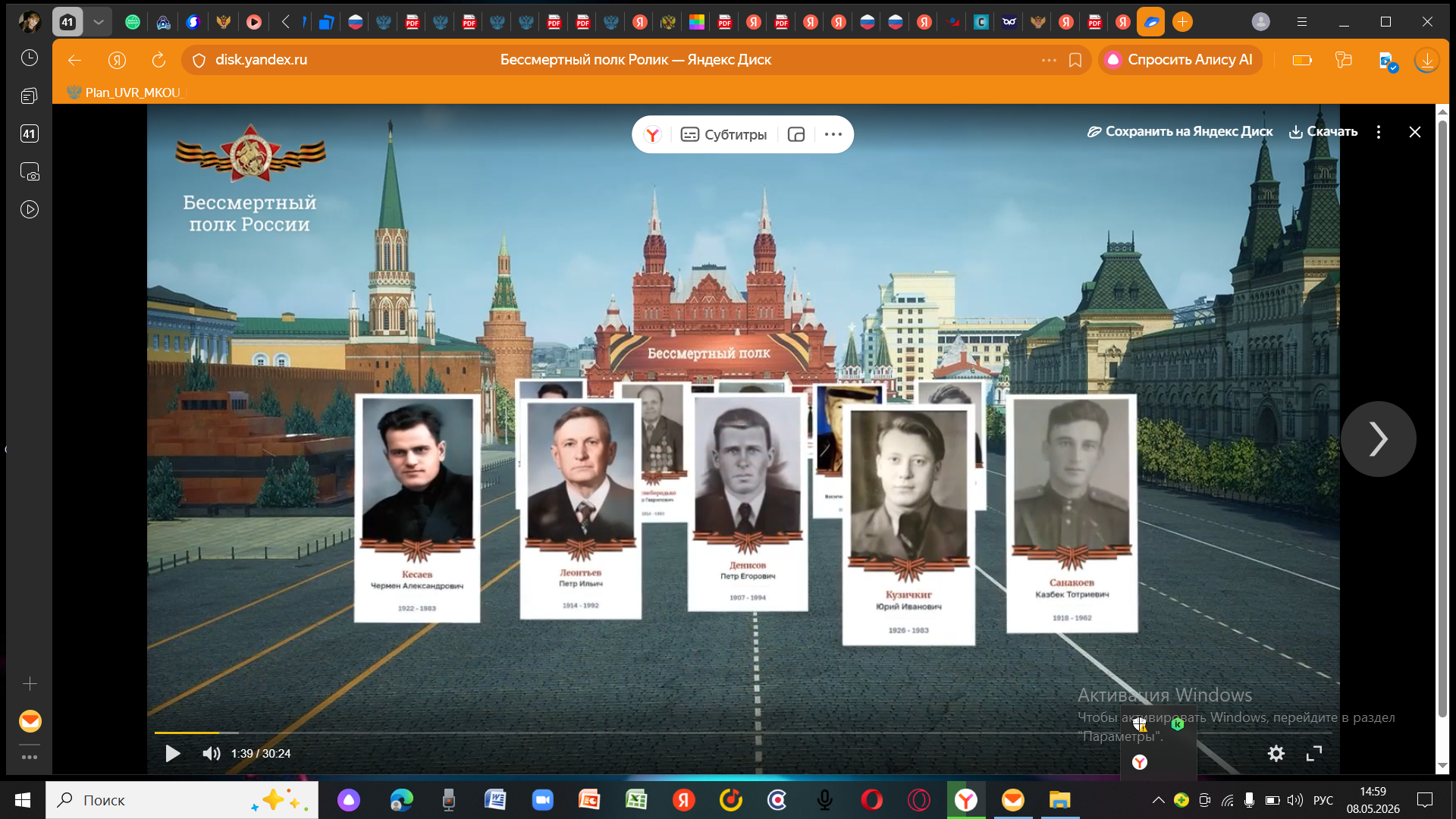Switch to the teal C icon tab
Viewport: 1456px width, 819px height.
coord(981,22)
